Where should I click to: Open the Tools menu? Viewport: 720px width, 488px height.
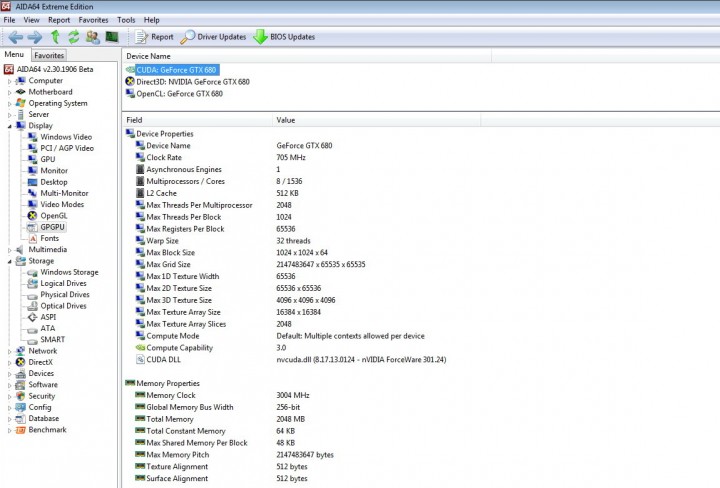pos(126,20)
